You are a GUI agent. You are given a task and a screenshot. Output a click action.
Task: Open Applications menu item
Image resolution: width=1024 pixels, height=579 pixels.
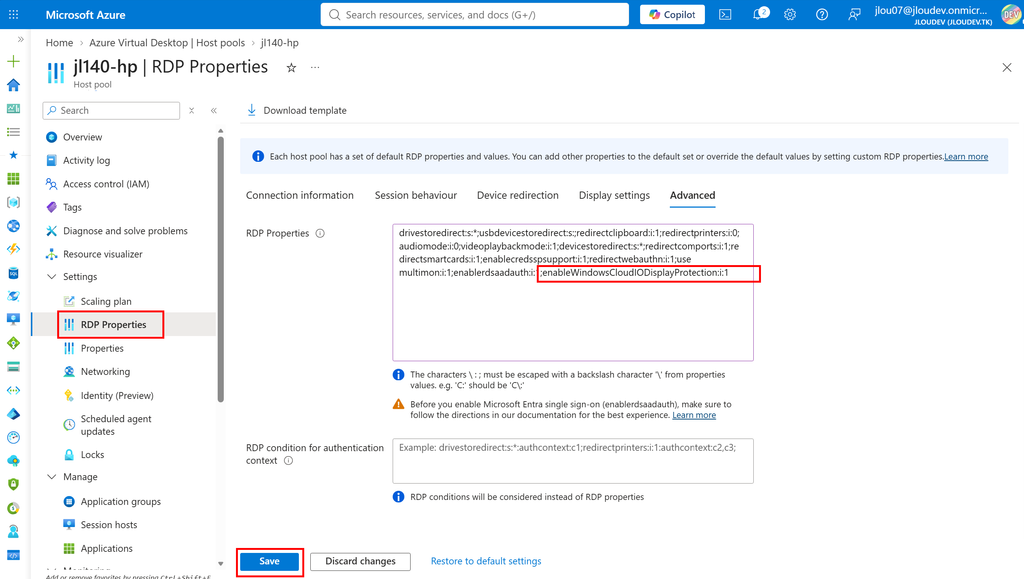pyautogui.click(x=106, y=549)
